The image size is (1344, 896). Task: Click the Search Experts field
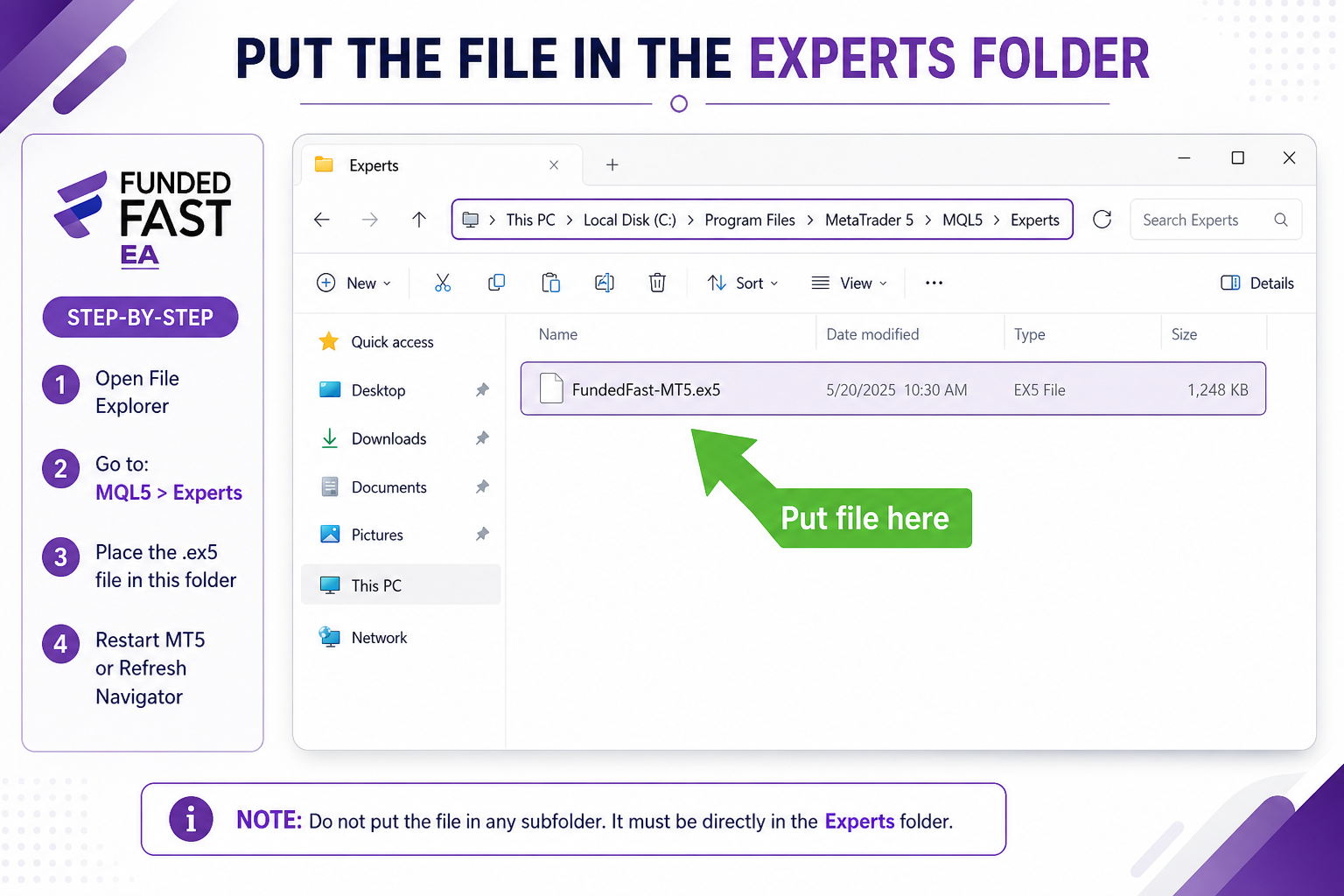1216,220
